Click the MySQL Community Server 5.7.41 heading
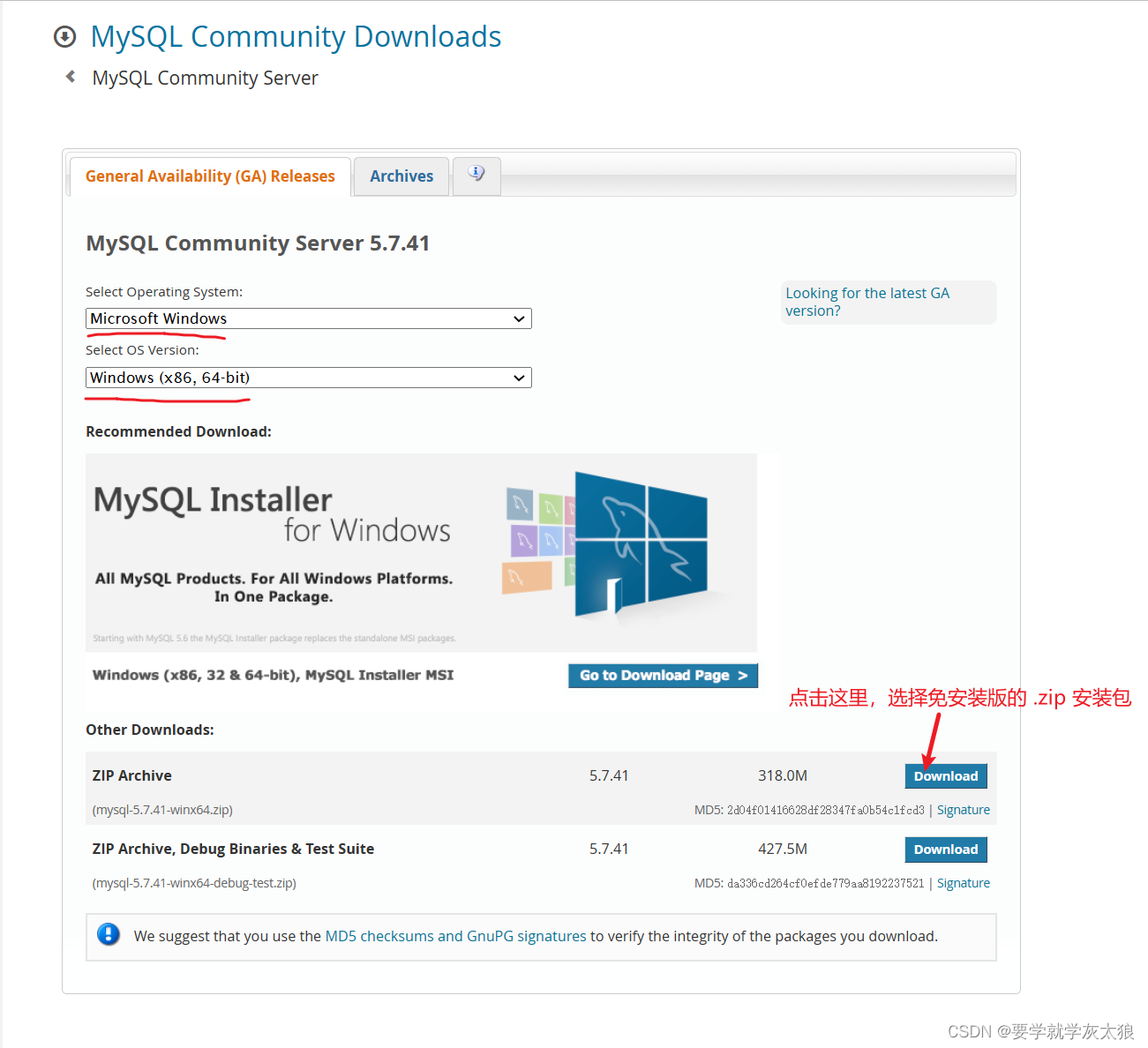Viewport: 1148px width, 1048px height. click(258, 243)
